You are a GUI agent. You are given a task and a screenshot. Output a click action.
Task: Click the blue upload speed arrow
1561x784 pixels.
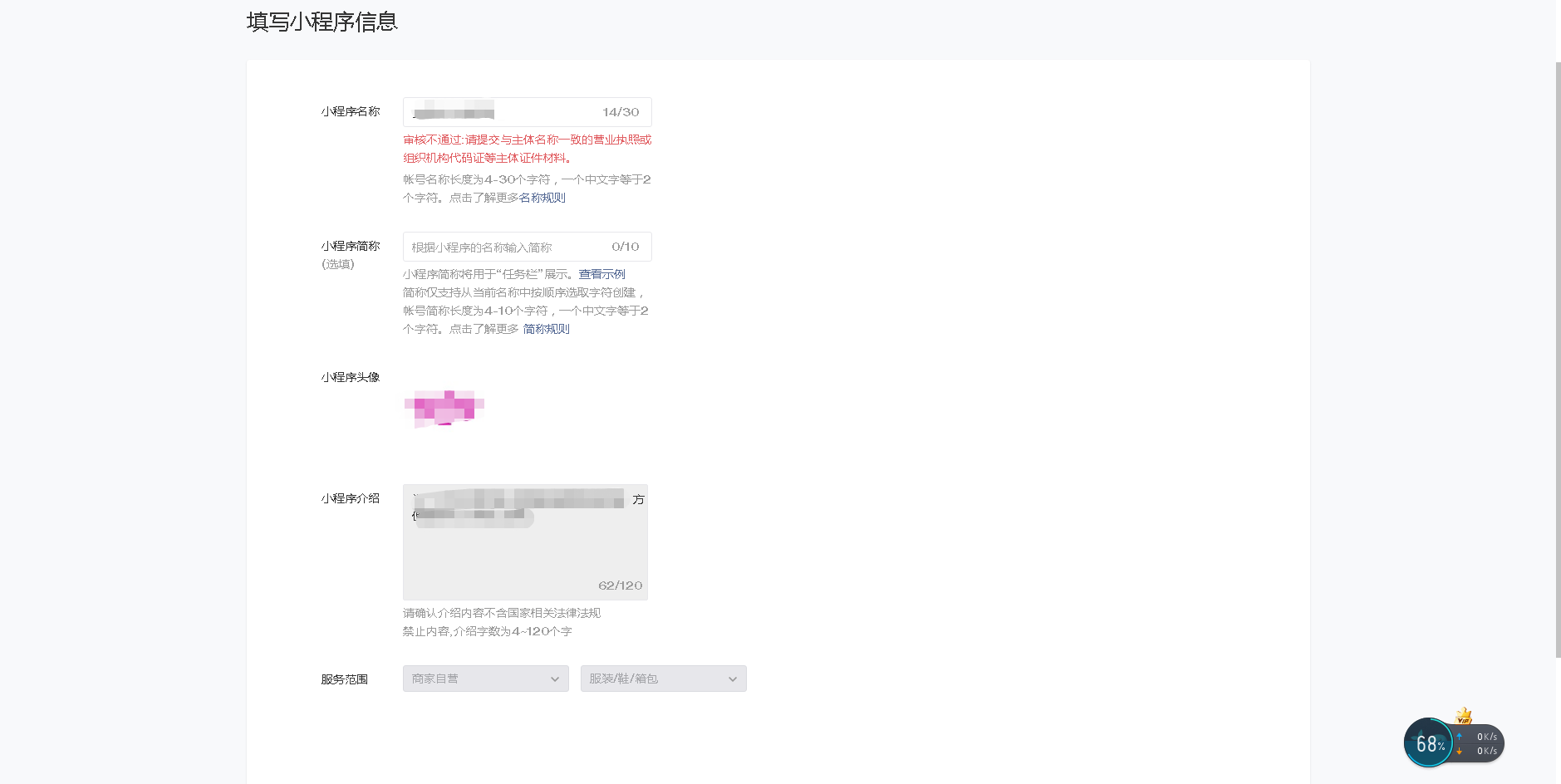[x=1459, y=737]
